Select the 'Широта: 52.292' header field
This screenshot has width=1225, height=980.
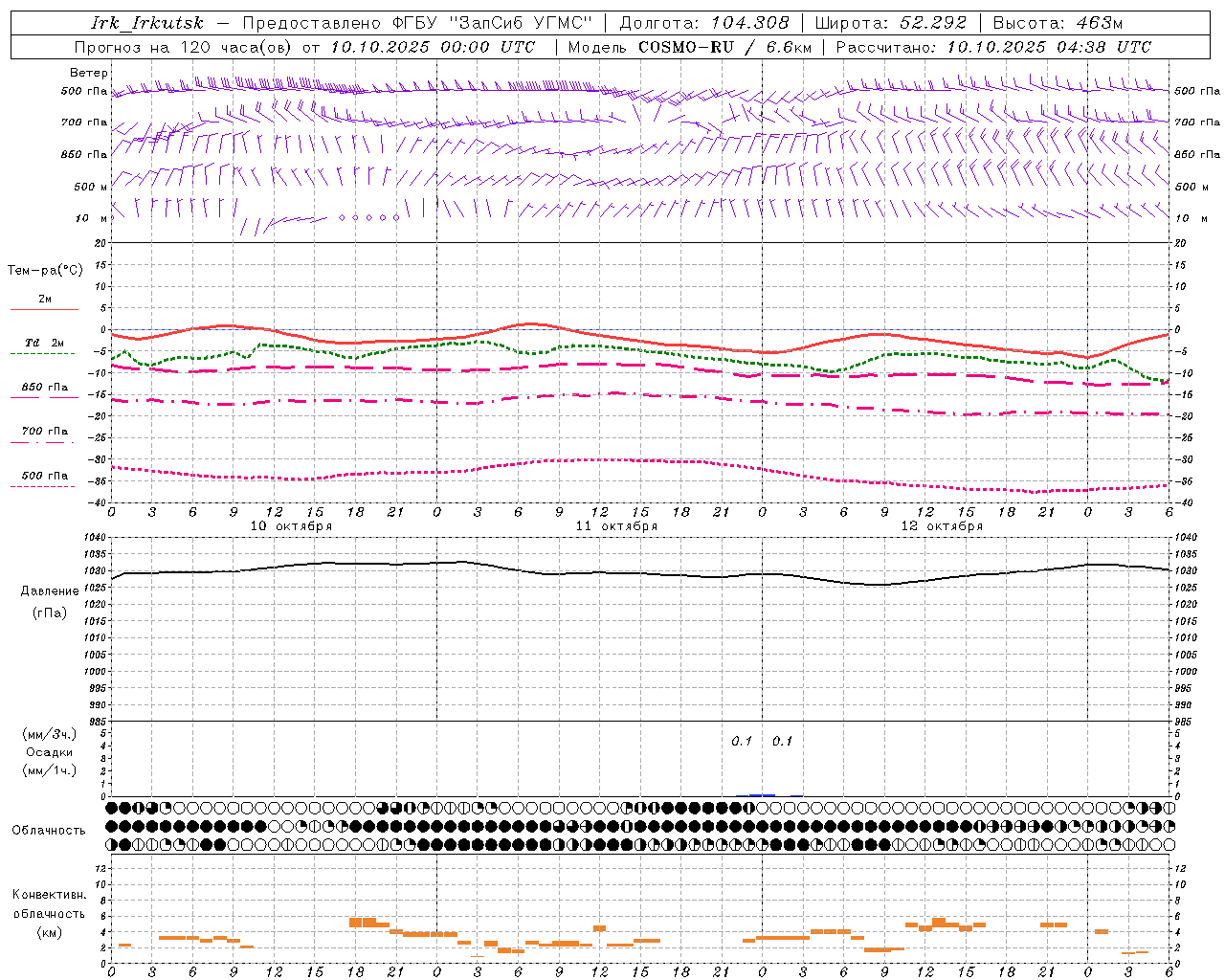click(891, 23)
